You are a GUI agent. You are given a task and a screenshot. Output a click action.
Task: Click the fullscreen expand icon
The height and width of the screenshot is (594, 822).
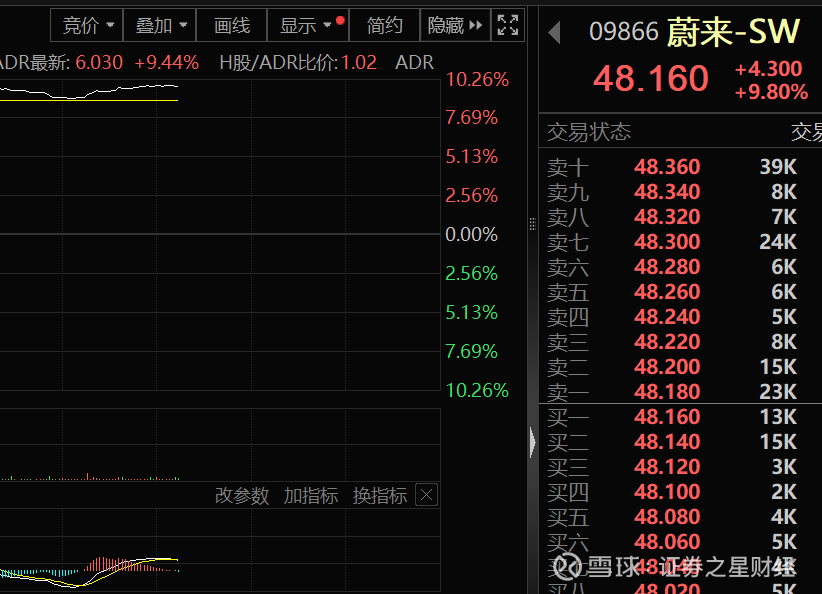(507, 25)
